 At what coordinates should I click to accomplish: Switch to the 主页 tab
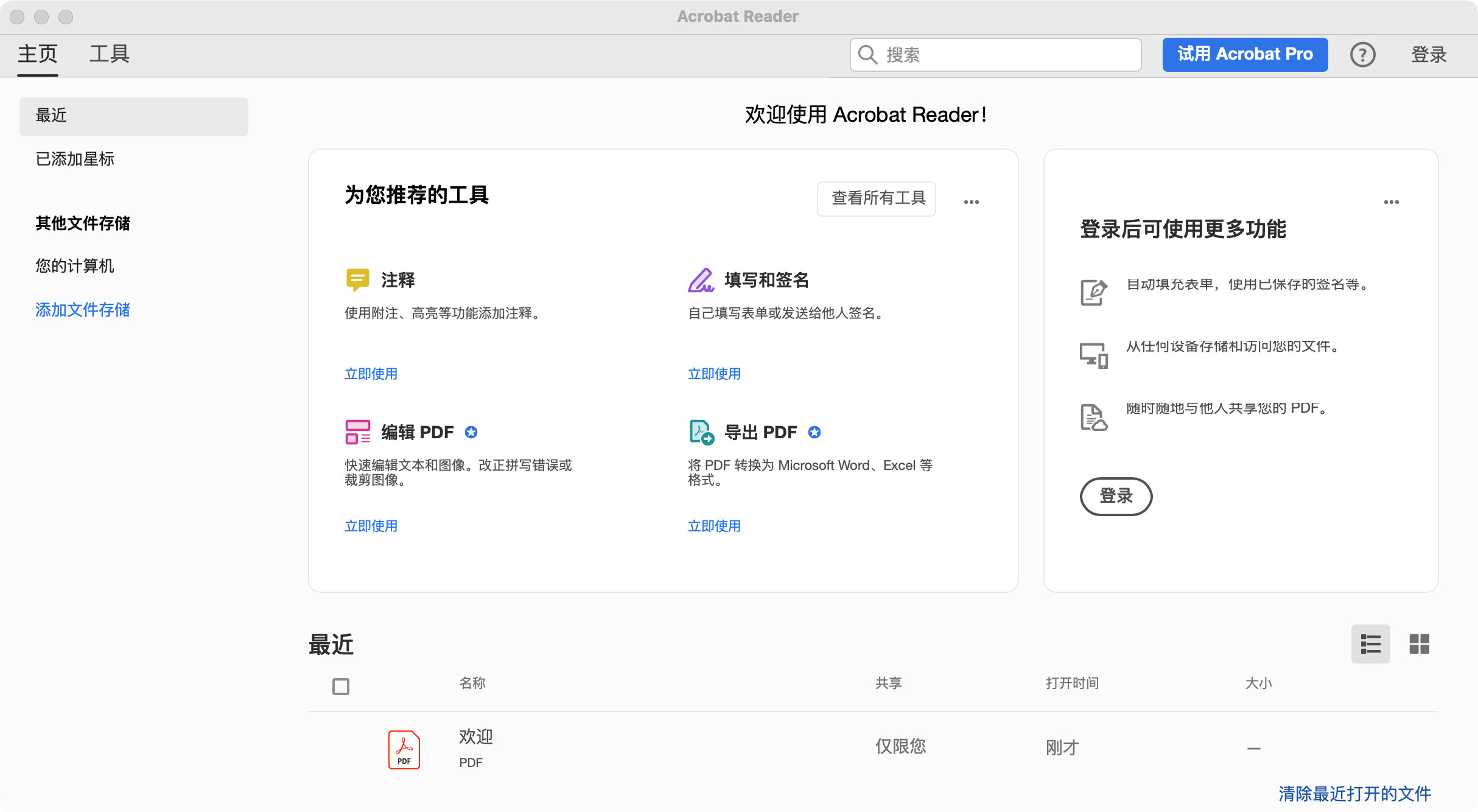click(x=38, y=54)
